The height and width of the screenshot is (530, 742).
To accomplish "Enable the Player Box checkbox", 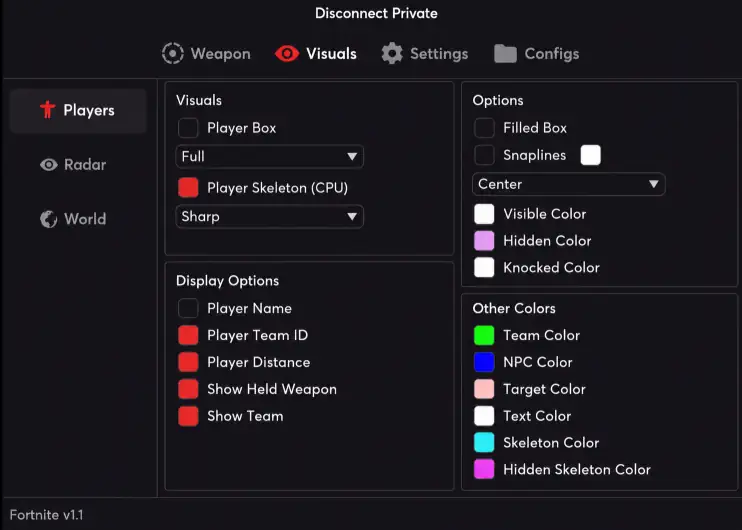I will (188, 128).
